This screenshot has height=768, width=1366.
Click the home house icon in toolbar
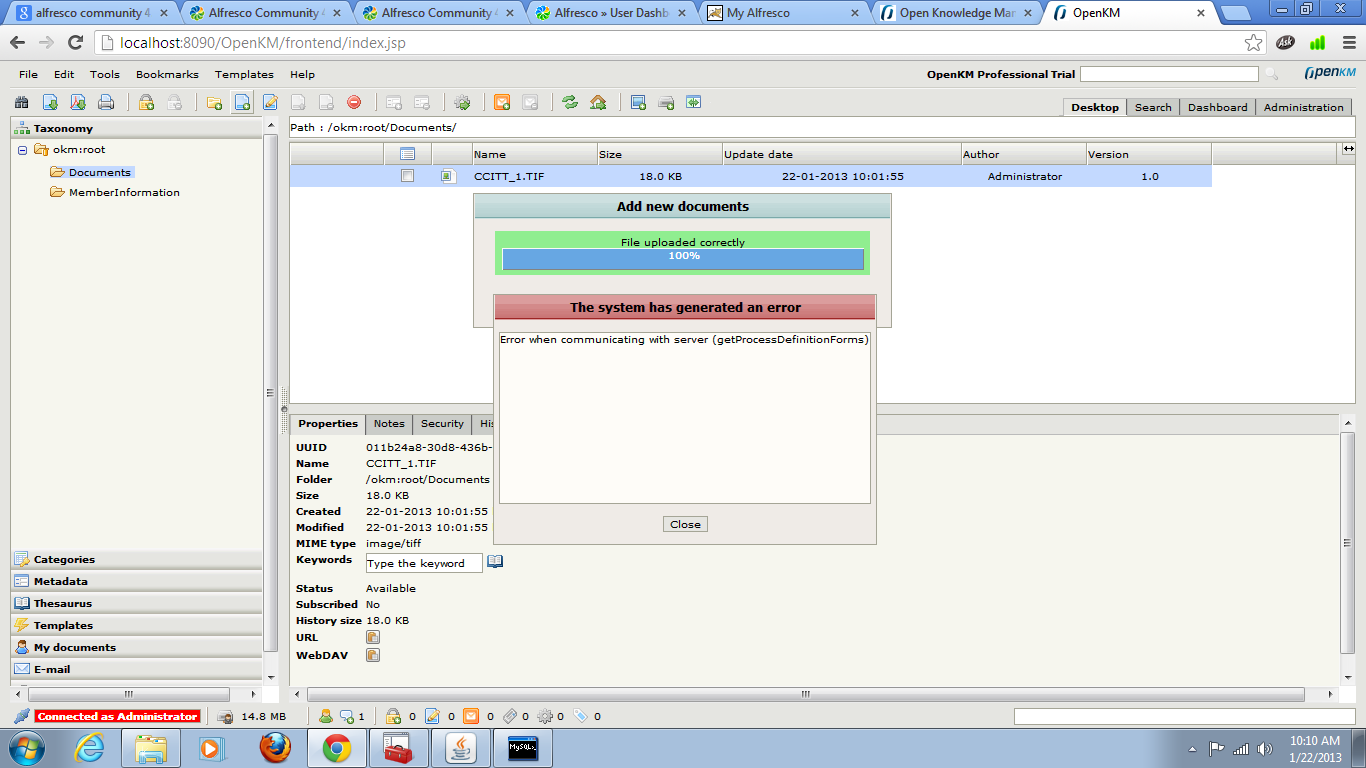[x=598, y=102]
